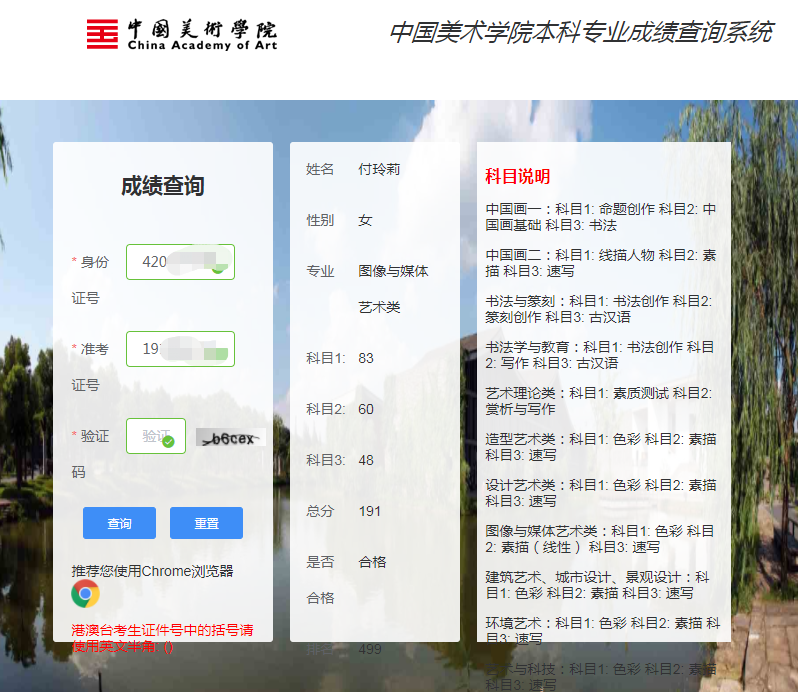Viewport: 798px width, 692px height.
Task: Select the 科目1 score 83
Action: [366, 358]
